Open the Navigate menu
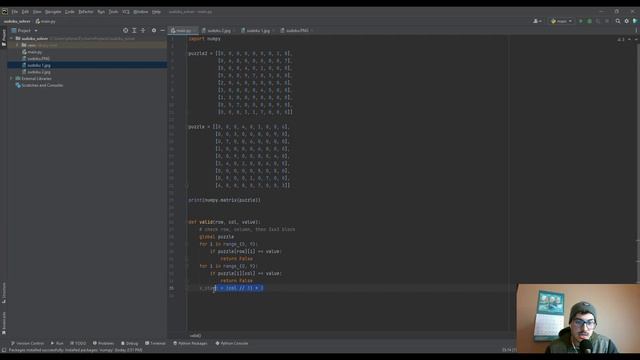Viewport: 640px width, 360px height. click(53, 12)
